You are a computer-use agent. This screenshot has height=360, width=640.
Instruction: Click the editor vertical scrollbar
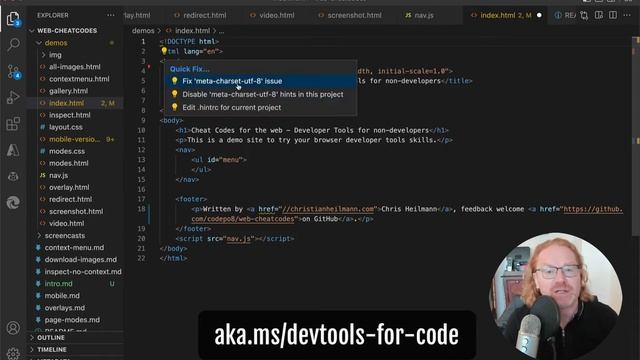(636, 135)
